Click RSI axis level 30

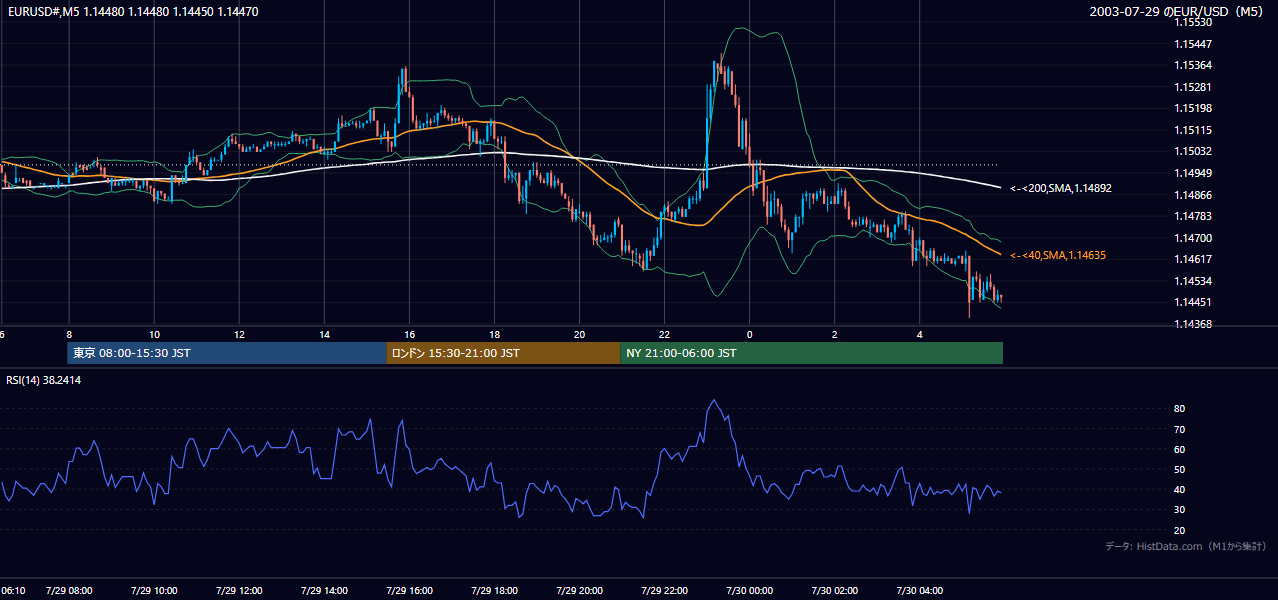coord(1180,510)
